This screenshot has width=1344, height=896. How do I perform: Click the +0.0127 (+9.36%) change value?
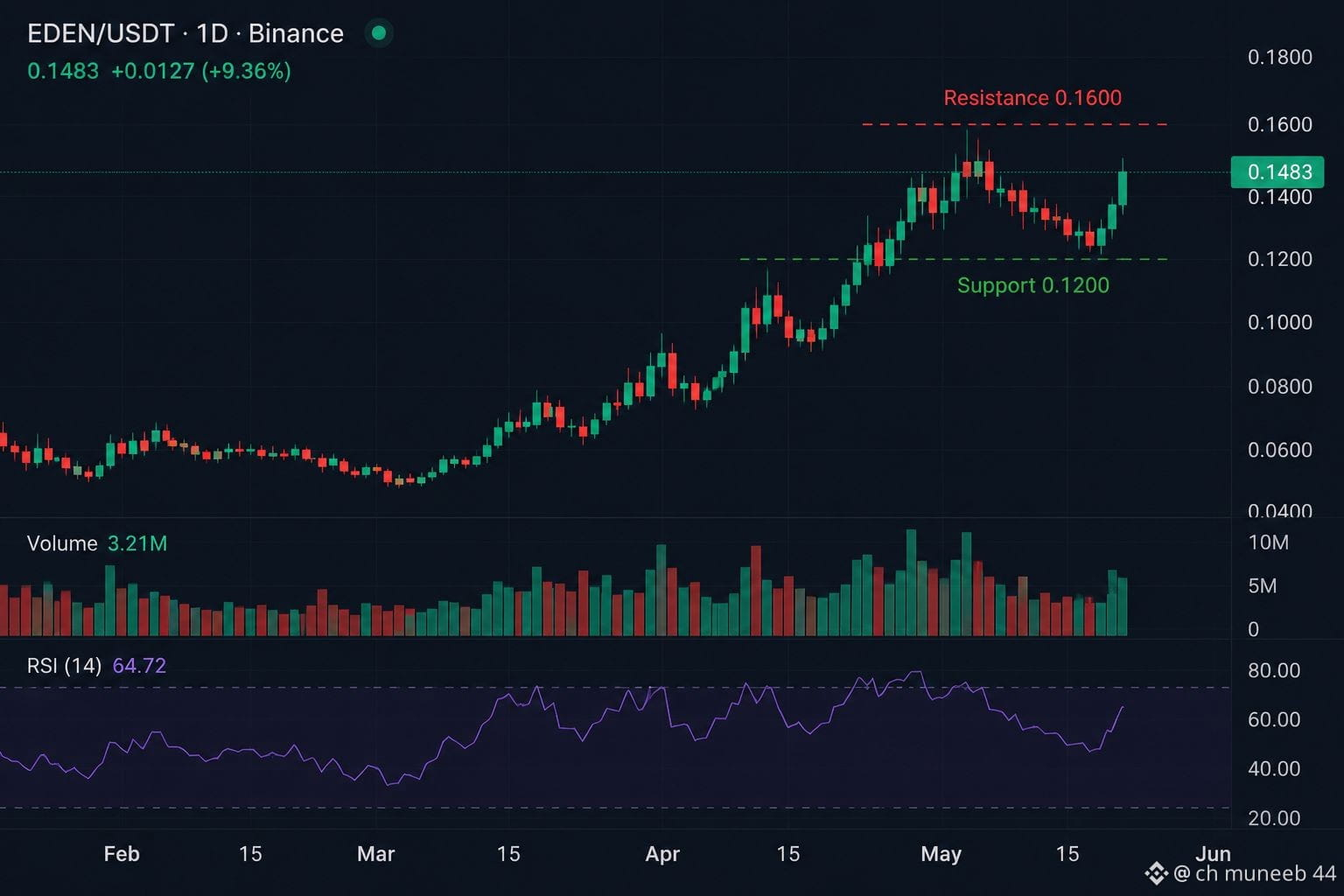[201, 71]
